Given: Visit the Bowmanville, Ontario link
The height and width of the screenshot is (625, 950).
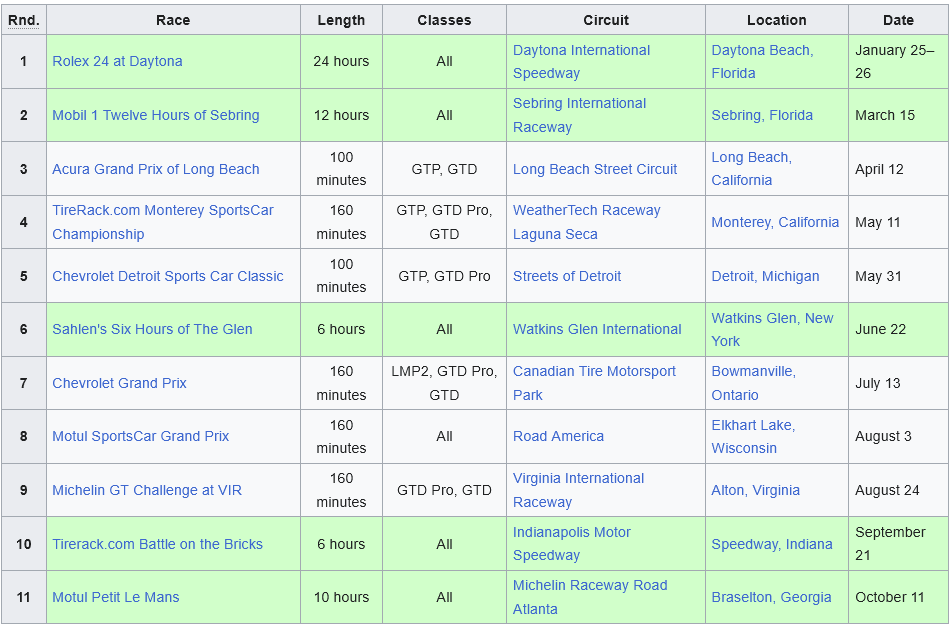Looking at the screenshot, I should 754,383.
